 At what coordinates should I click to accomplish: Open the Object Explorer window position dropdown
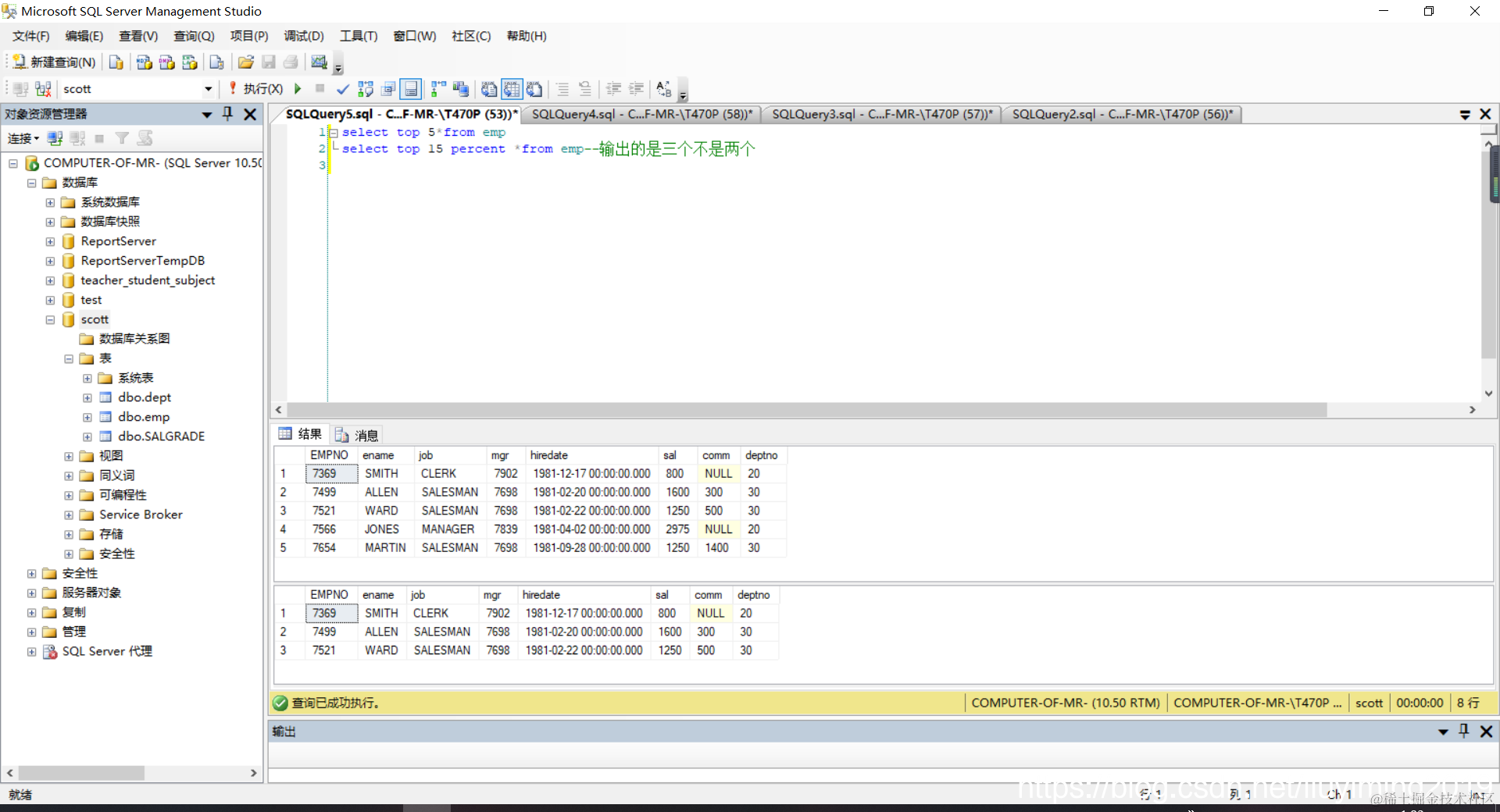(x=207, y=115)
